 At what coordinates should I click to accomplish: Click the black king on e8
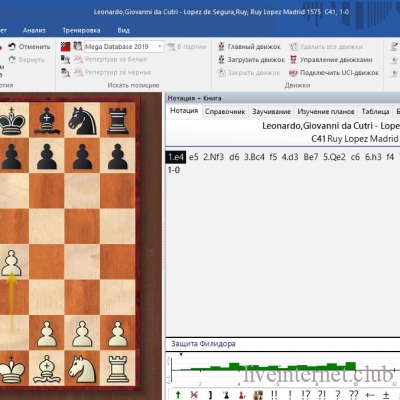(x=12, y=121)
